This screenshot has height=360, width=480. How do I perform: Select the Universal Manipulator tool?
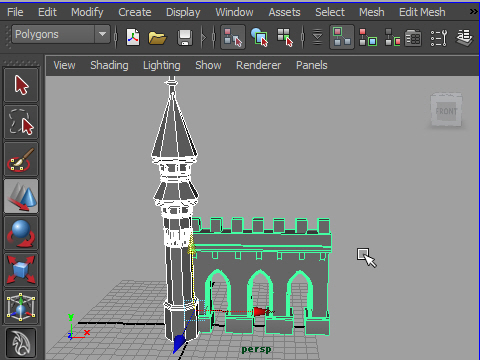coord(21,307)
